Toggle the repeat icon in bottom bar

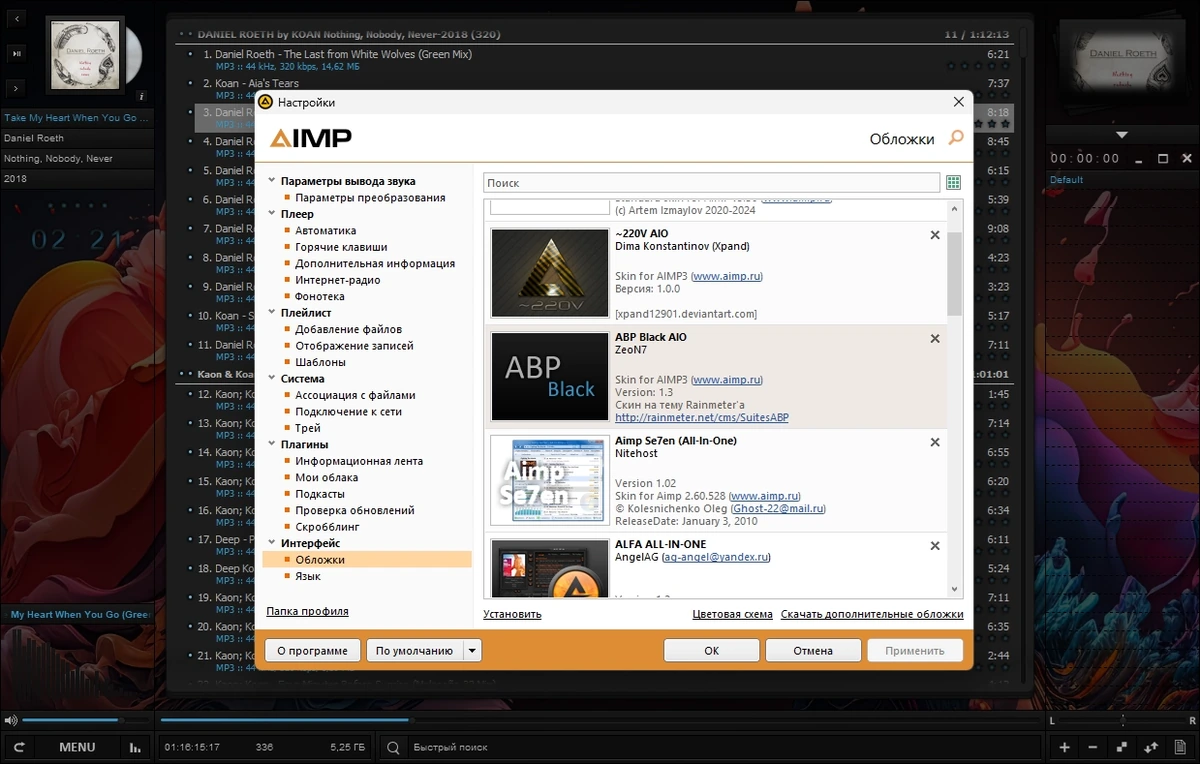18,747
